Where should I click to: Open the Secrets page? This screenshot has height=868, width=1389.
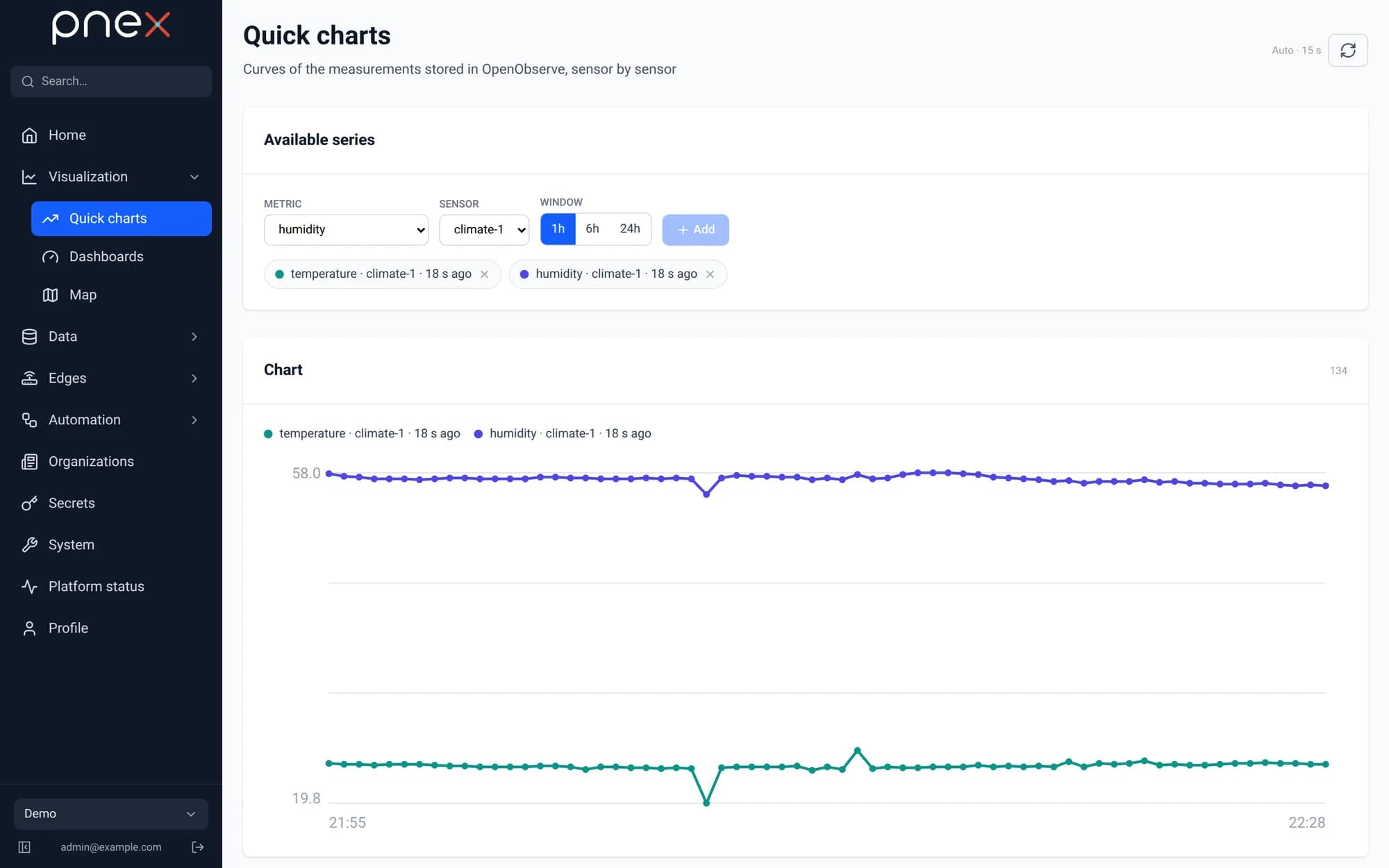[x=111, y=503]
